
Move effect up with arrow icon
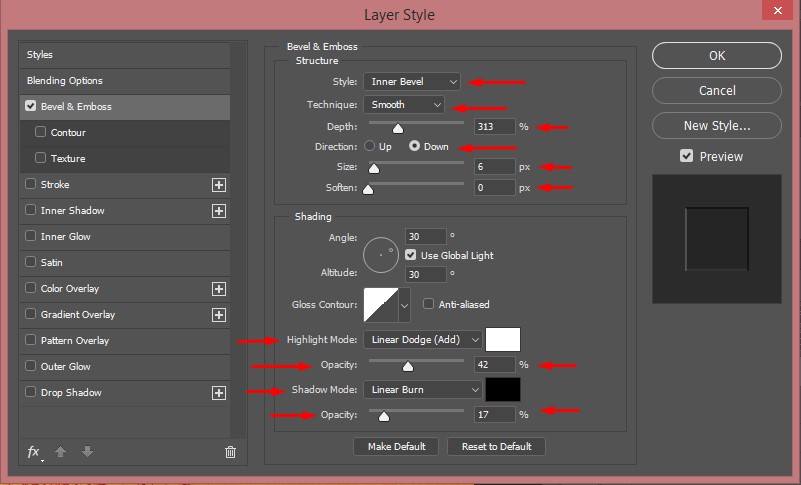(60, 452)
